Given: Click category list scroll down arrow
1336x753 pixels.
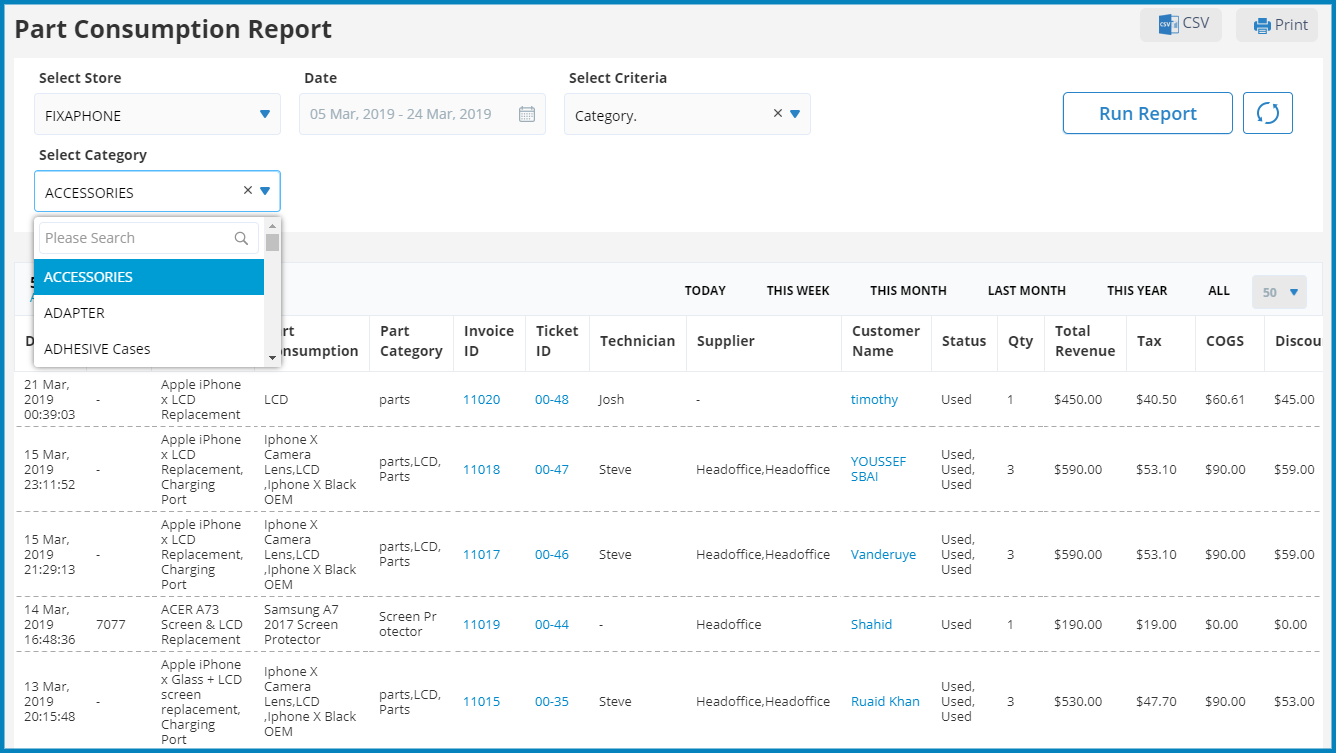Looking at the screenshot, I should coord(272,357).
